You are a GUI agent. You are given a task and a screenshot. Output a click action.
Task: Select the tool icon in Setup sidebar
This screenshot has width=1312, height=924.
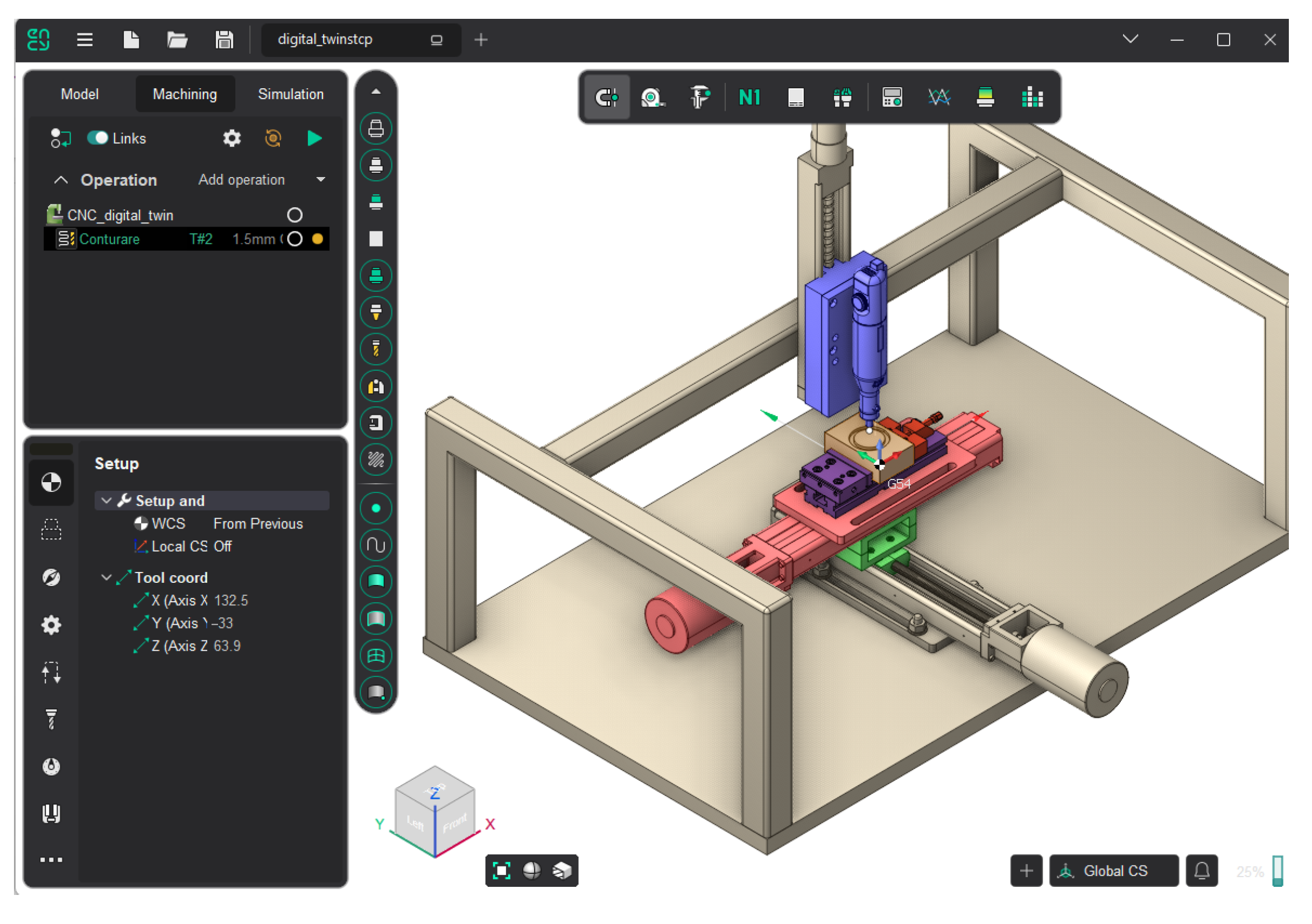point(51,720)
